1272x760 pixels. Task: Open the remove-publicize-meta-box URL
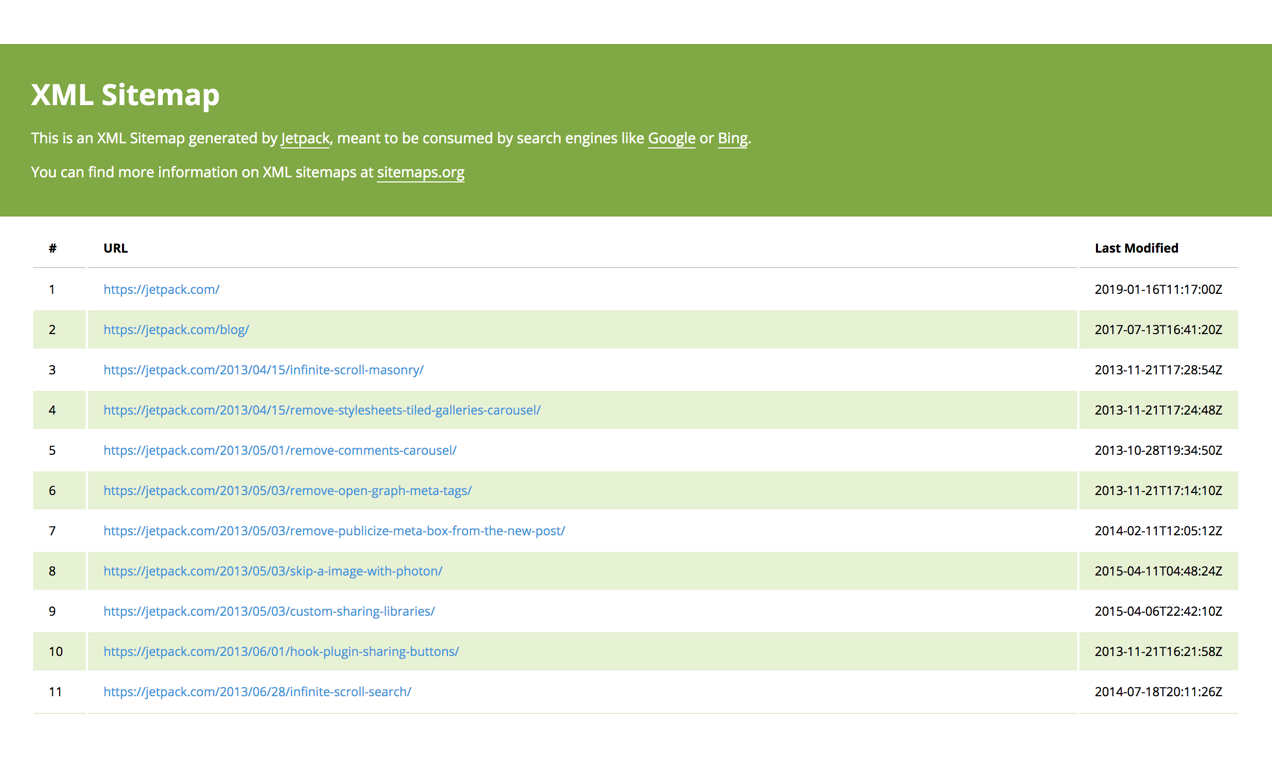[x=334, y=530]
